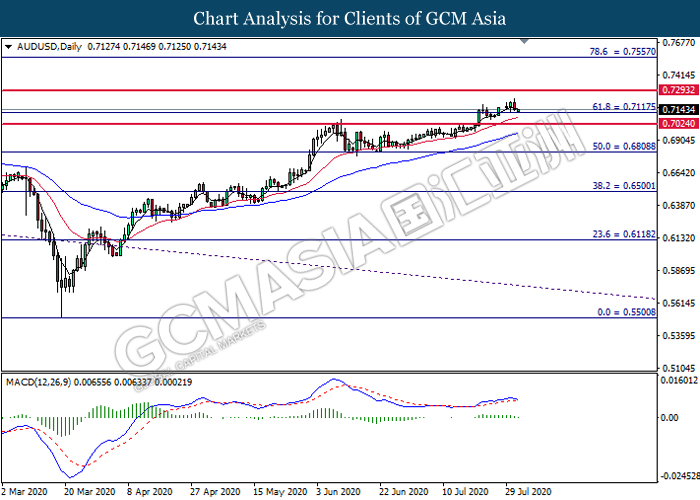The width and height of the screenshot is (700, 500).
Task: Click the 0.63870 price axis value
Action: (x=679, y=205)
